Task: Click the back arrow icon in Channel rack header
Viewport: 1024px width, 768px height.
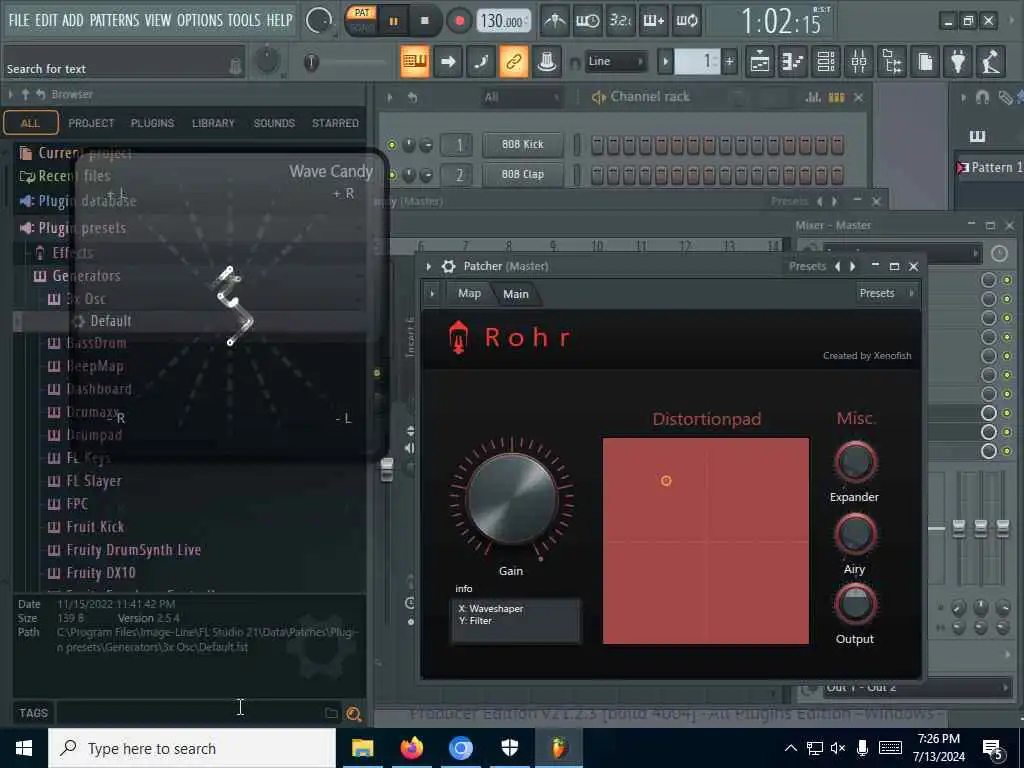Action: tap(412, 97)
